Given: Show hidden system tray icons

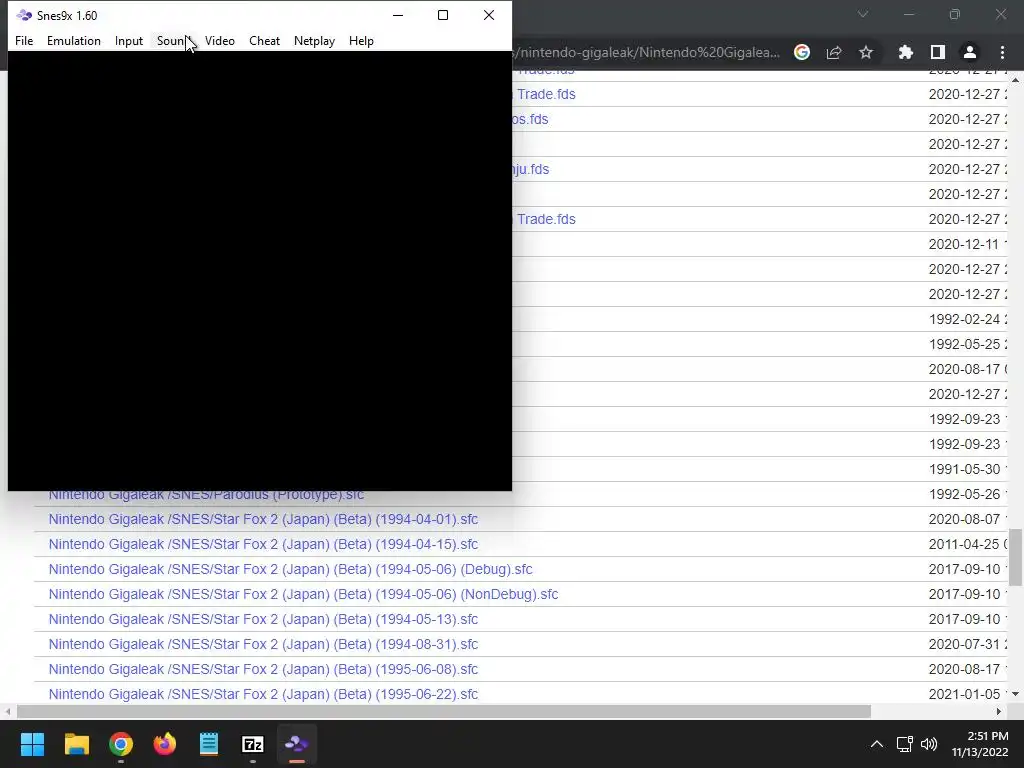Looking at the screenshot, I should tap(877, 744).
